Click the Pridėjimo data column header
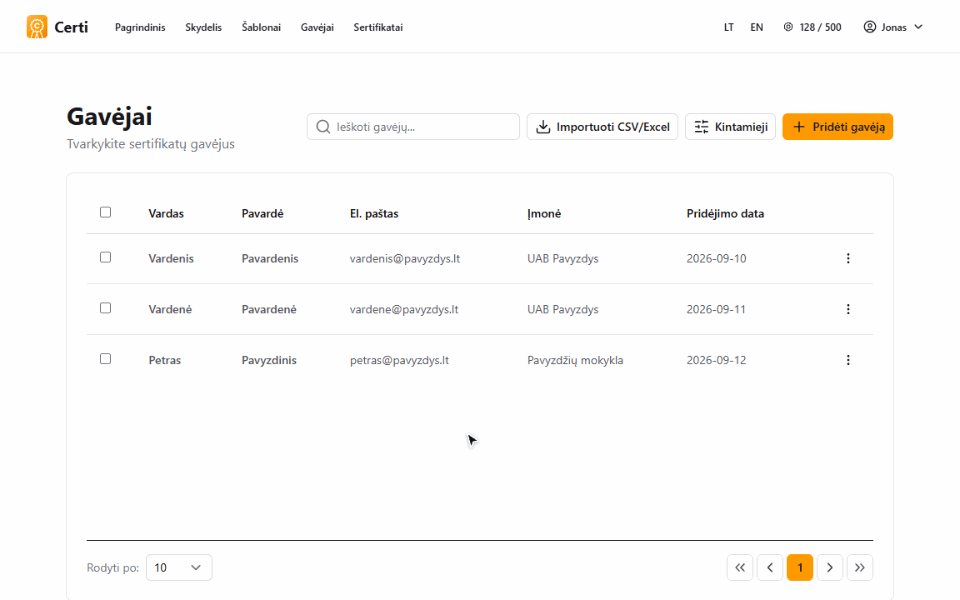960x600 pixels. tap(725, 214)
